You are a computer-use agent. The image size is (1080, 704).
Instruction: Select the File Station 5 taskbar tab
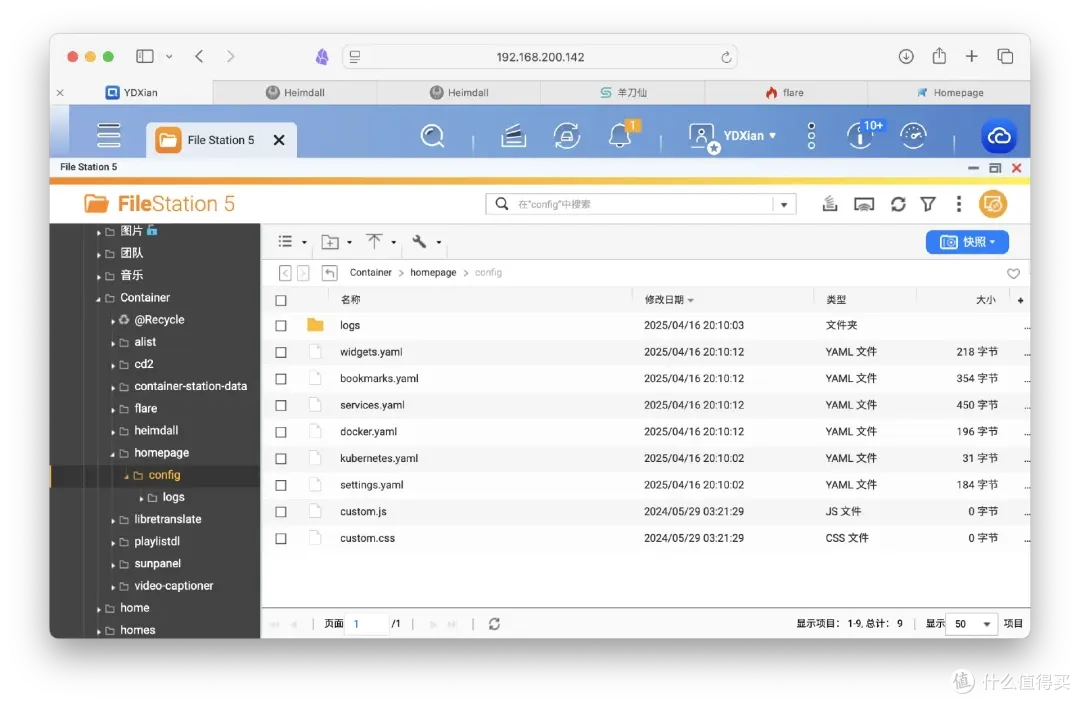coord(221,140)
